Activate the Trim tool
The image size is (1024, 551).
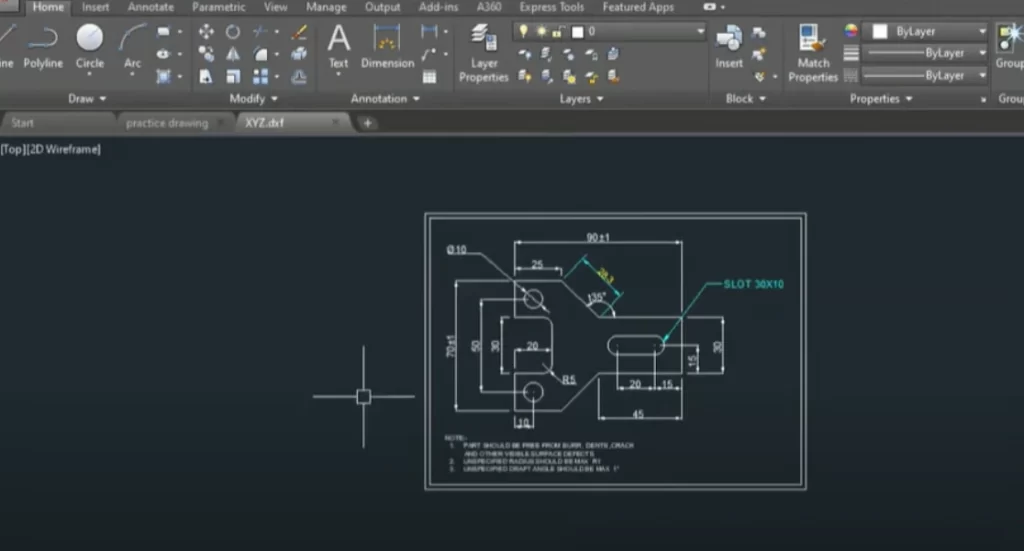tap(260, 31)
